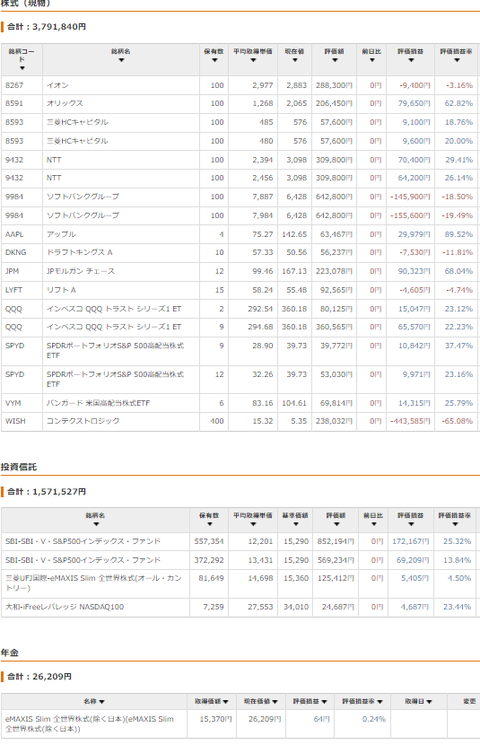Click pension gain rate 0.24%

coord(374,719)
